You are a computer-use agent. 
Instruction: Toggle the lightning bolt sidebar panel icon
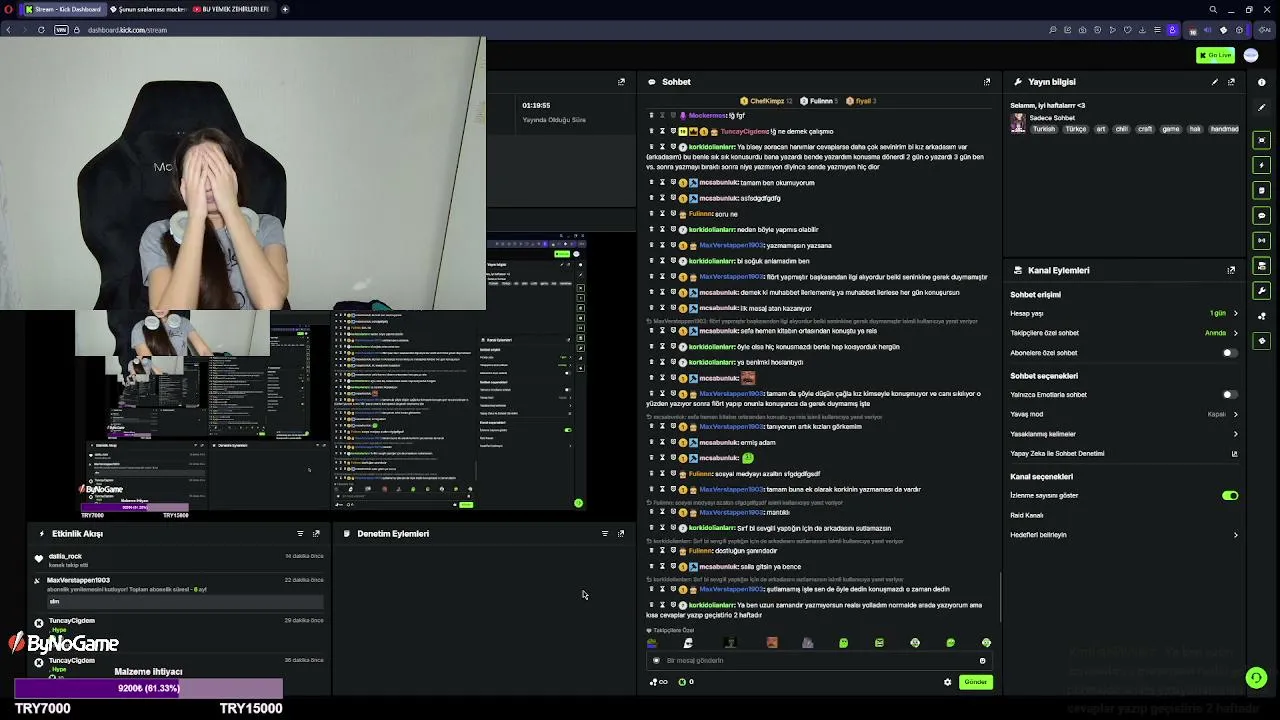[x=1262, y=165]
